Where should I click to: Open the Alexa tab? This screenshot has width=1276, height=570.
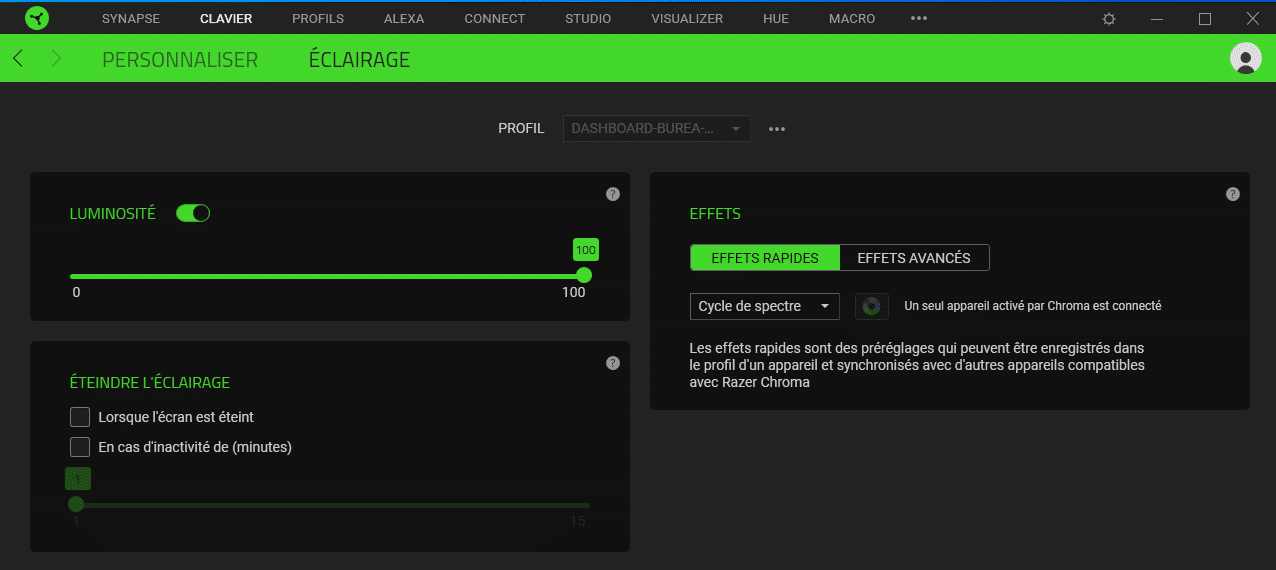pyautogui.click(x=404, y=19)
